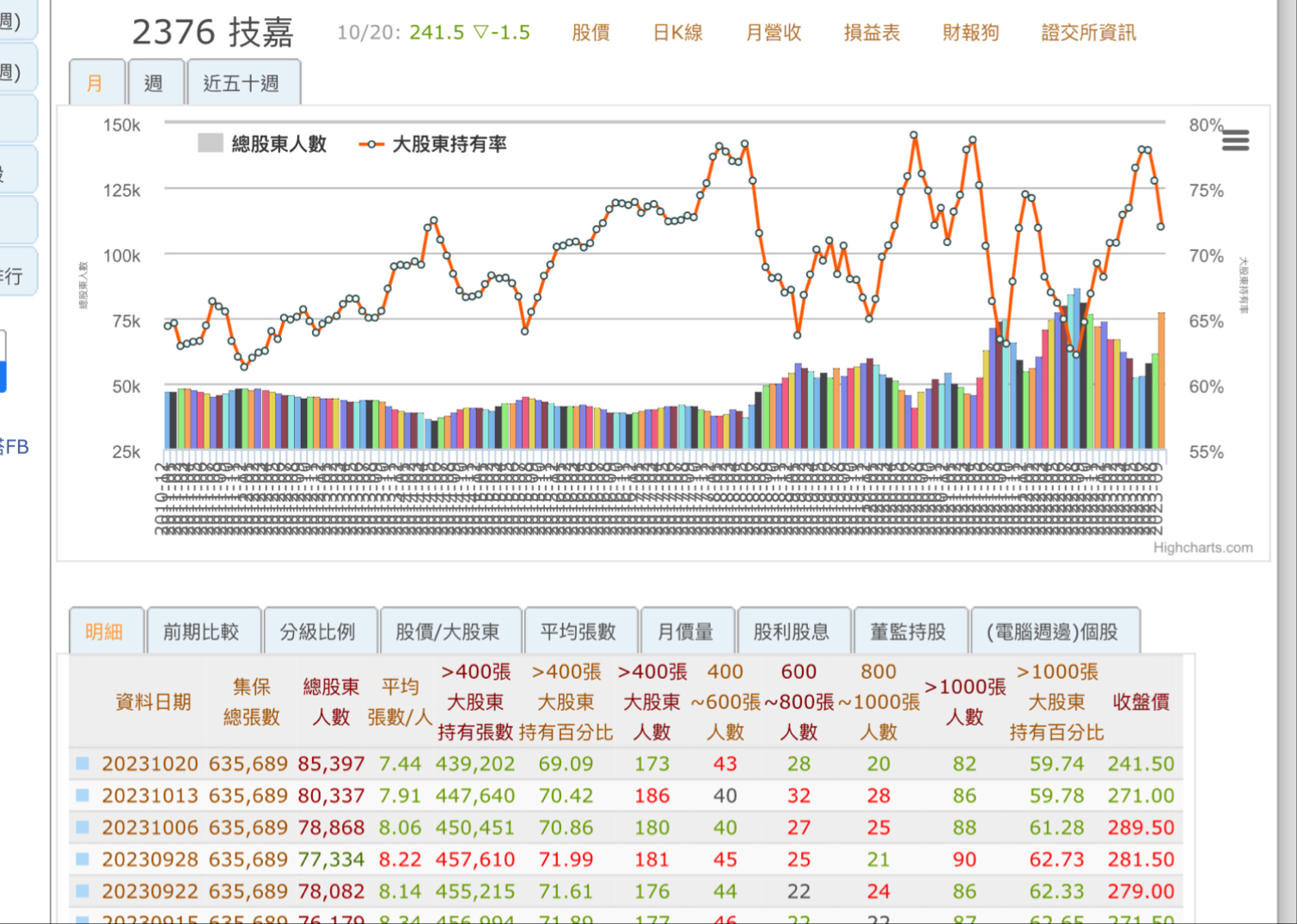
Task: Open the 分級比例 tab
Action: [x=318, y=632]
